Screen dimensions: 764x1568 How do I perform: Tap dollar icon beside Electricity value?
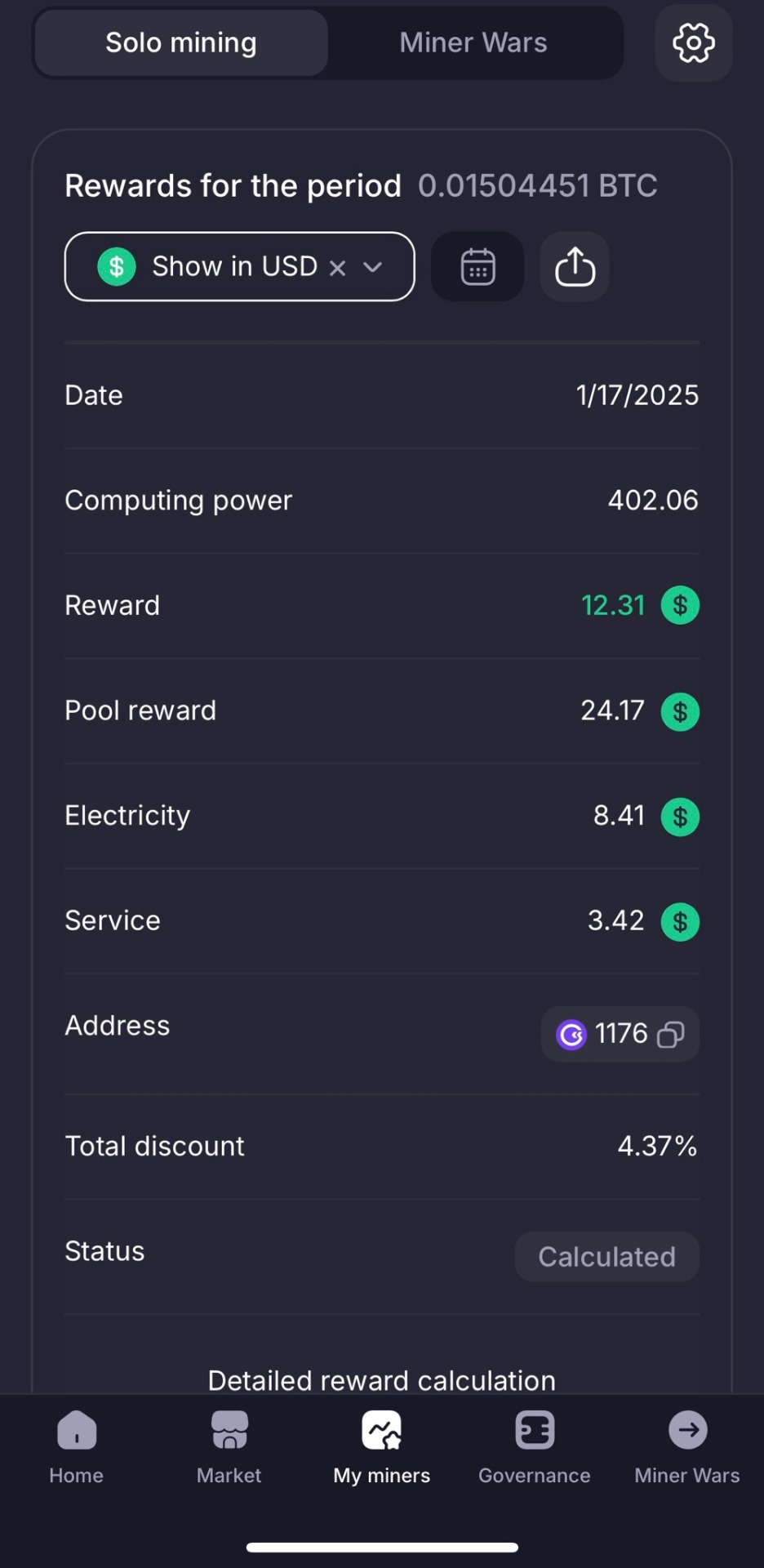[680, 816]
